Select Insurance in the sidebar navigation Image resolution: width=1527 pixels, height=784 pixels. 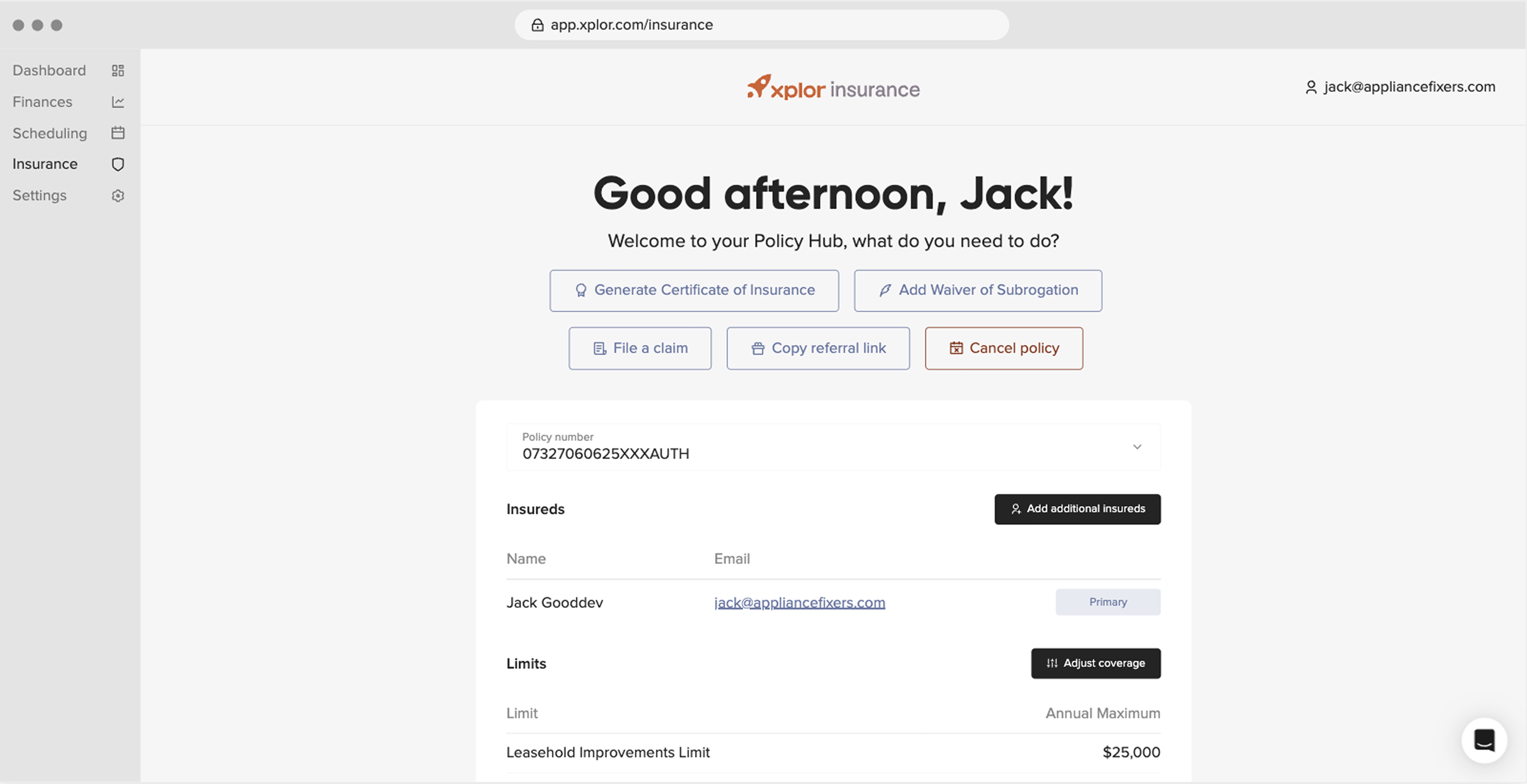[x=45, y=164]
